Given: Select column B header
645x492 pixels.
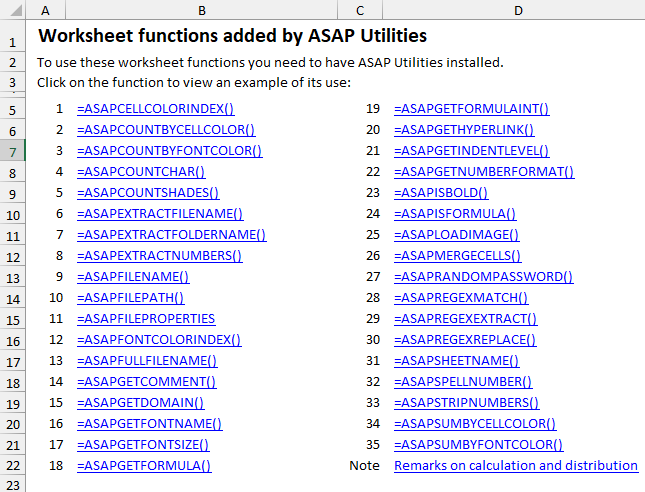Looking at the screenshot, I should pos(202,10).
